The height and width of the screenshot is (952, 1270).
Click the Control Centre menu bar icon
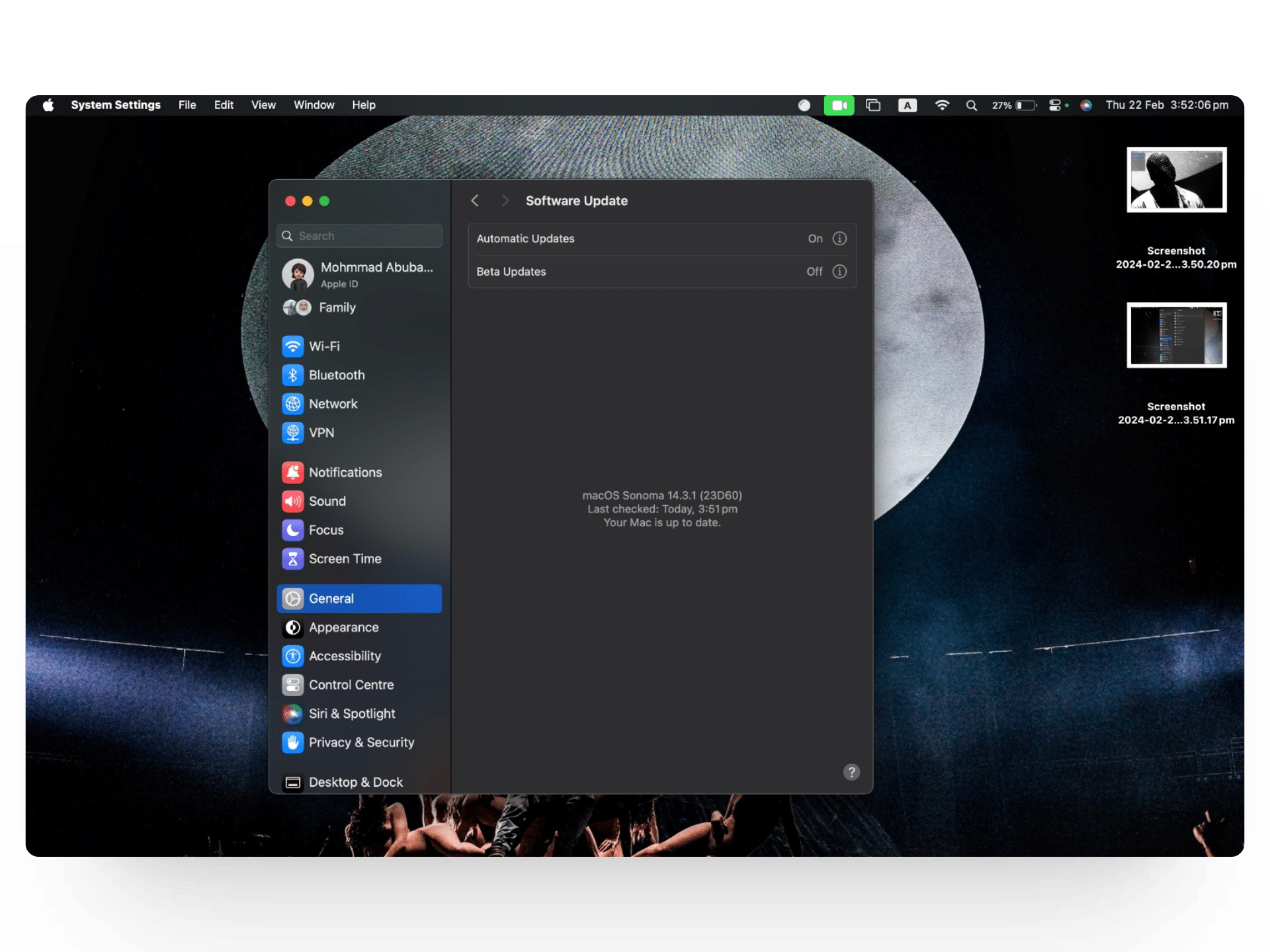1055,105
